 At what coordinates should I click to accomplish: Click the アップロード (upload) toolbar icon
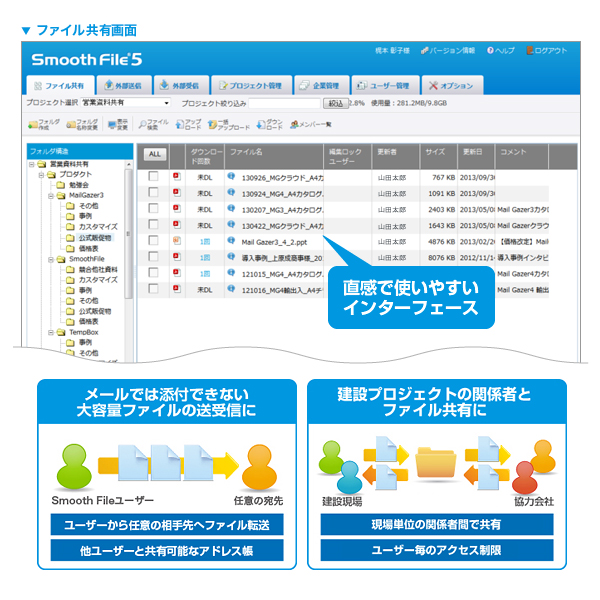click(x=188, y=125)
